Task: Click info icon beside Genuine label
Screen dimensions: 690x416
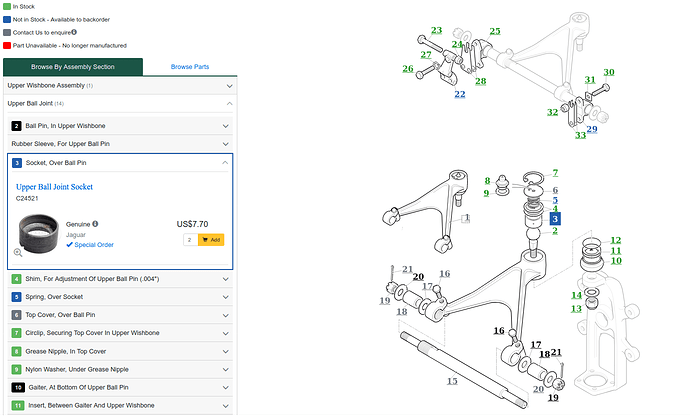Action: click(95, 224)
